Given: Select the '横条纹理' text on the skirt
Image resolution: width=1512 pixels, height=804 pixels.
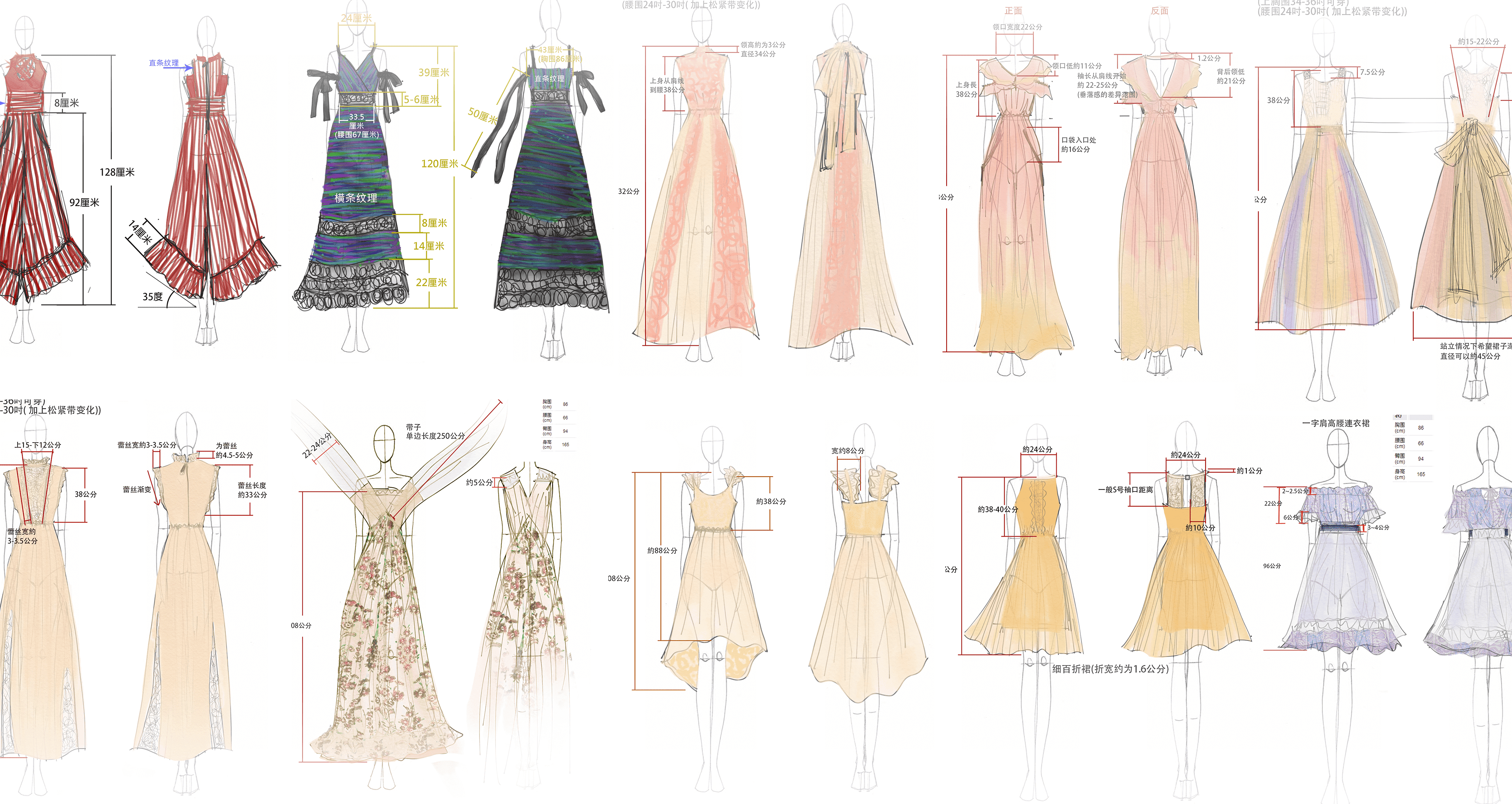Looking at the screenshot, I should pyautogui.click(x=356, y=198).
